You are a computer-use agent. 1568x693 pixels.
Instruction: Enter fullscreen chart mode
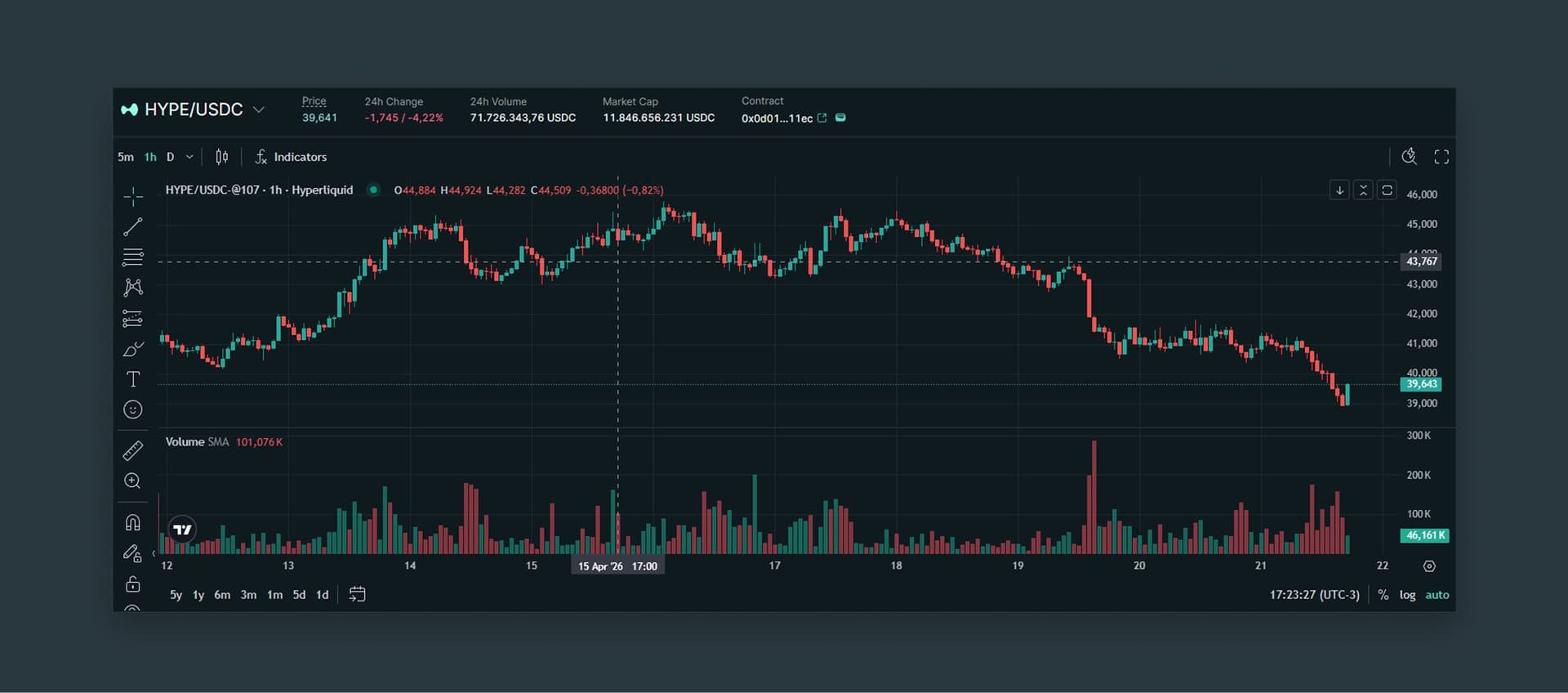click(1441, 157)
